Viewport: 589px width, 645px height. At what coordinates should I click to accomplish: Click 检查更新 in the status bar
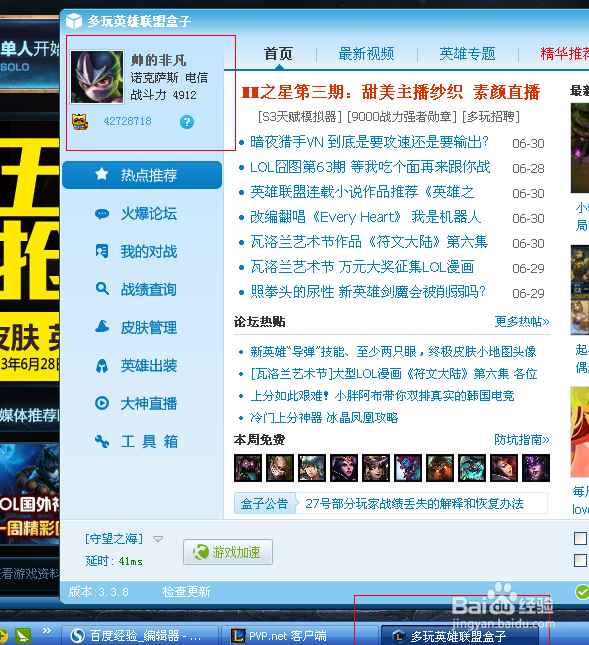pyautogui.click(x=186, y=592)
